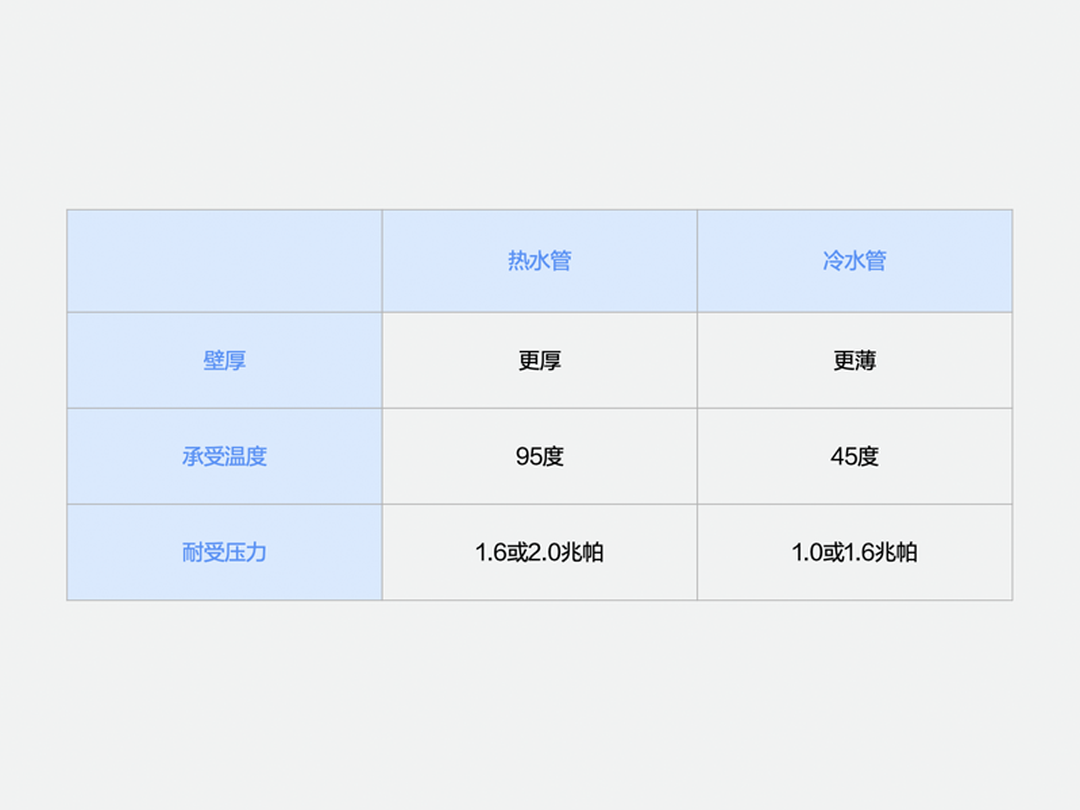Select the 耐受压力 row label

coord(225,552)
